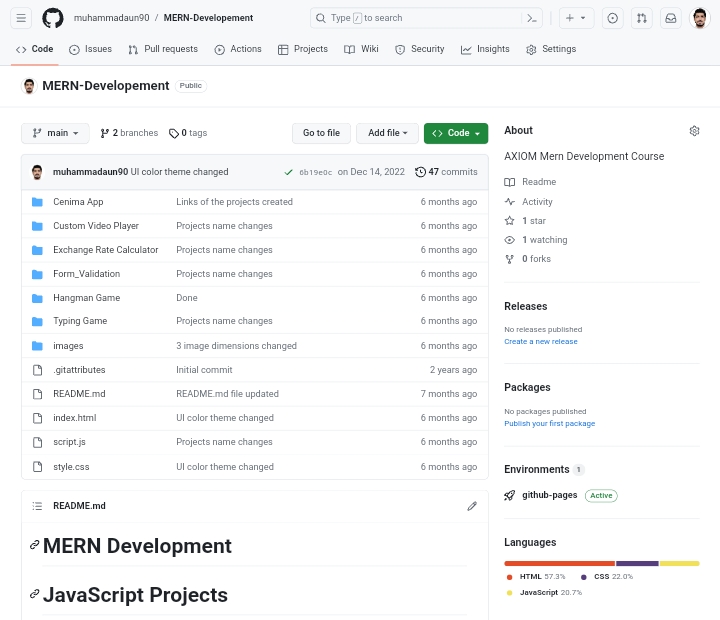Open the issues icon in top header
This screenshot has width=720, height=620.
click(x=613, y=18)
